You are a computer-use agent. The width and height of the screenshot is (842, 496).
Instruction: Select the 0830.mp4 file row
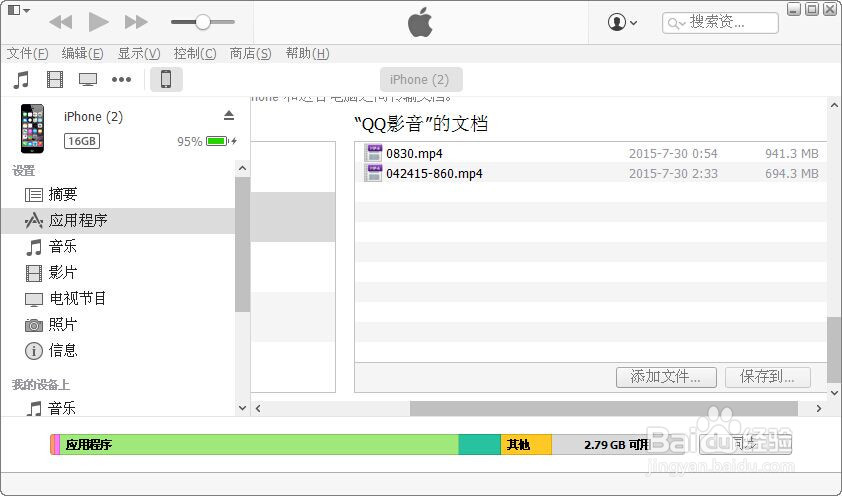tap(590, 154)
